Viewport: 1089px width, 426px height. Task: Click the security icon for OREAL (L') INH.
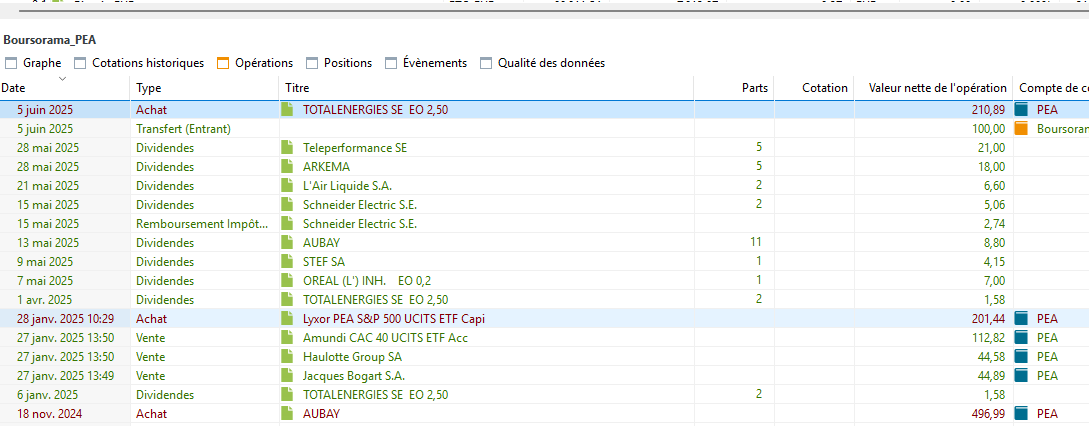288,281
